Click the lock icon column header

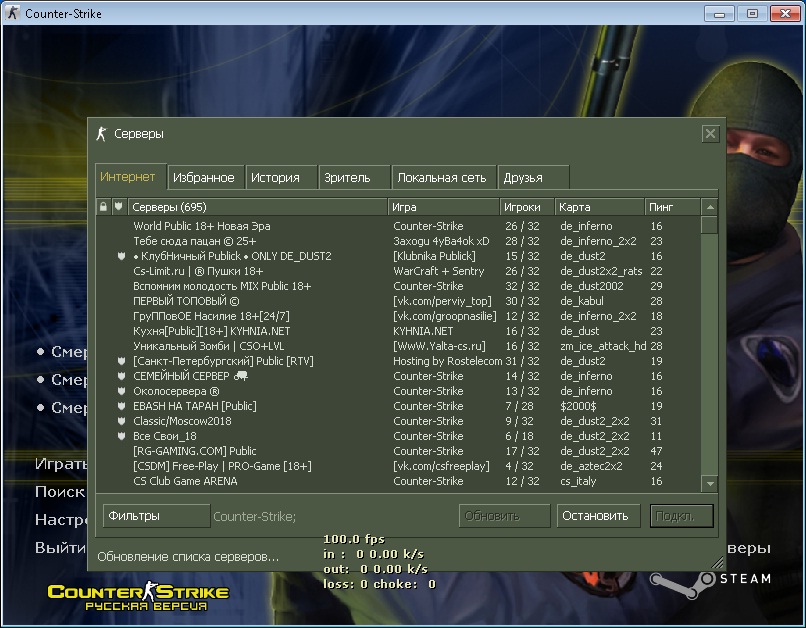click(x=103, y=207)
